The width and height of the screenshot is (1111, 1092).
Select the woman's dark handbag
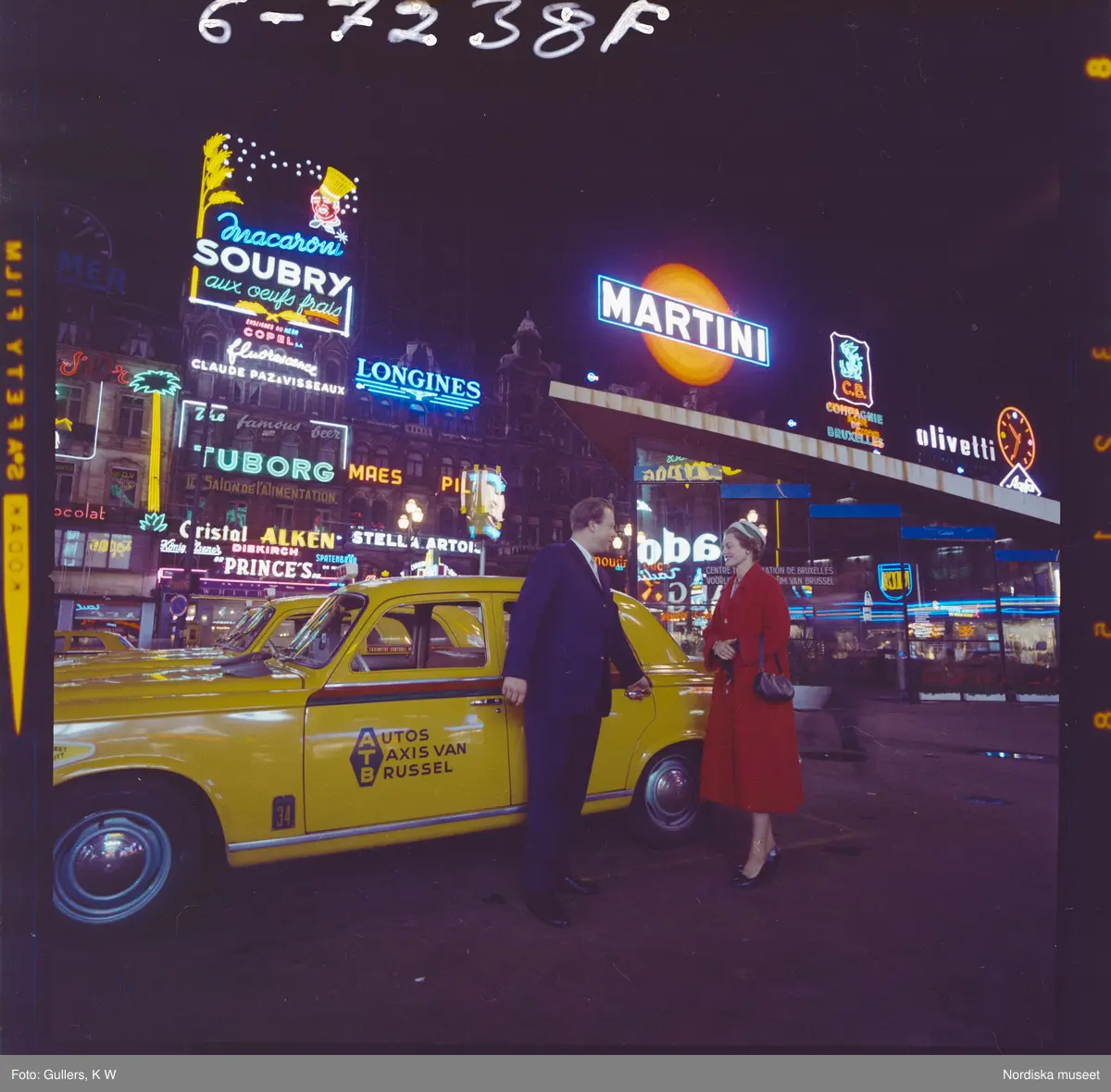[772, 685]
